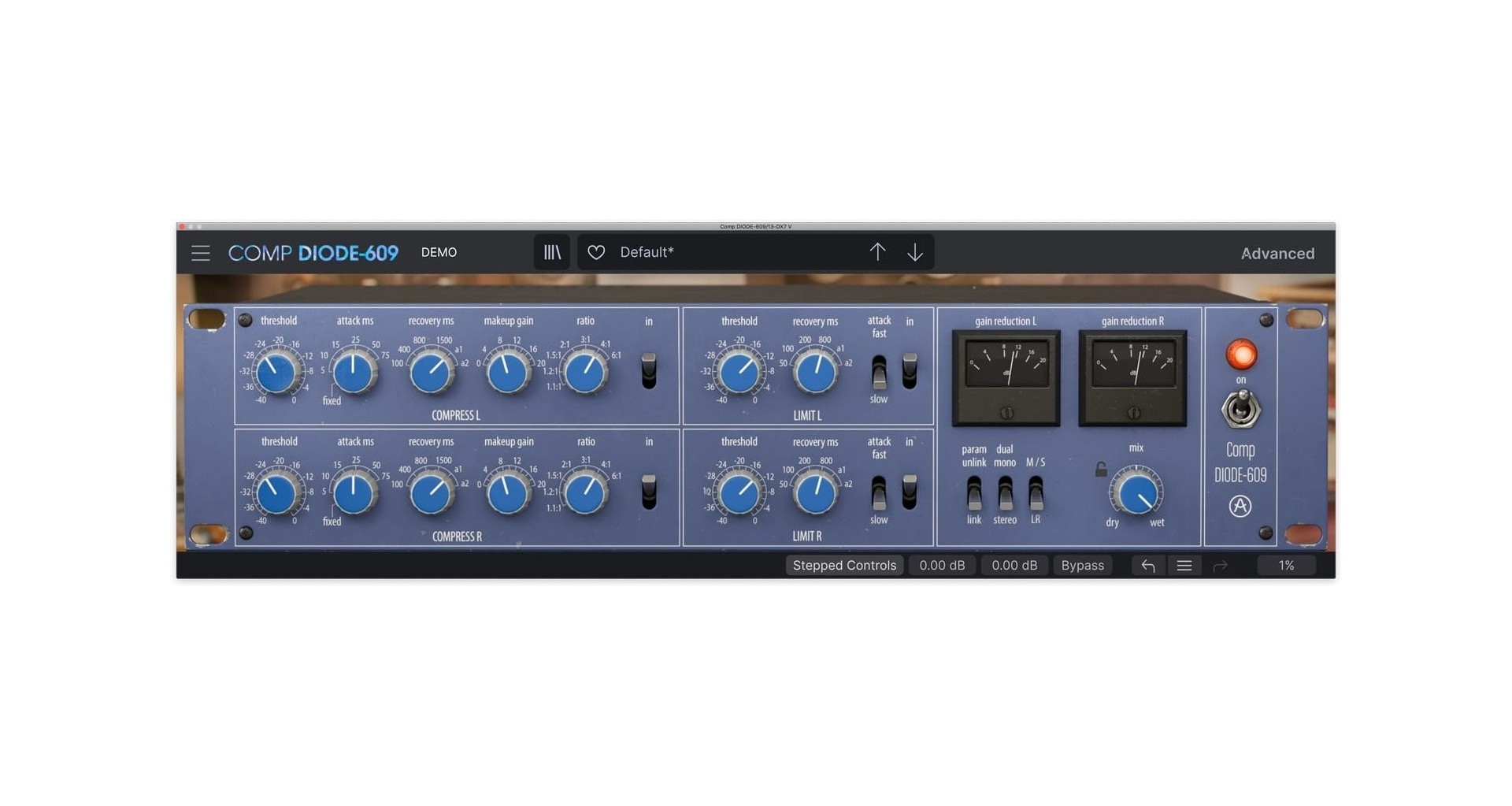Click the Arturia logo on the rack panel
Viewport: 1512px width, 806px height.
1240,506
